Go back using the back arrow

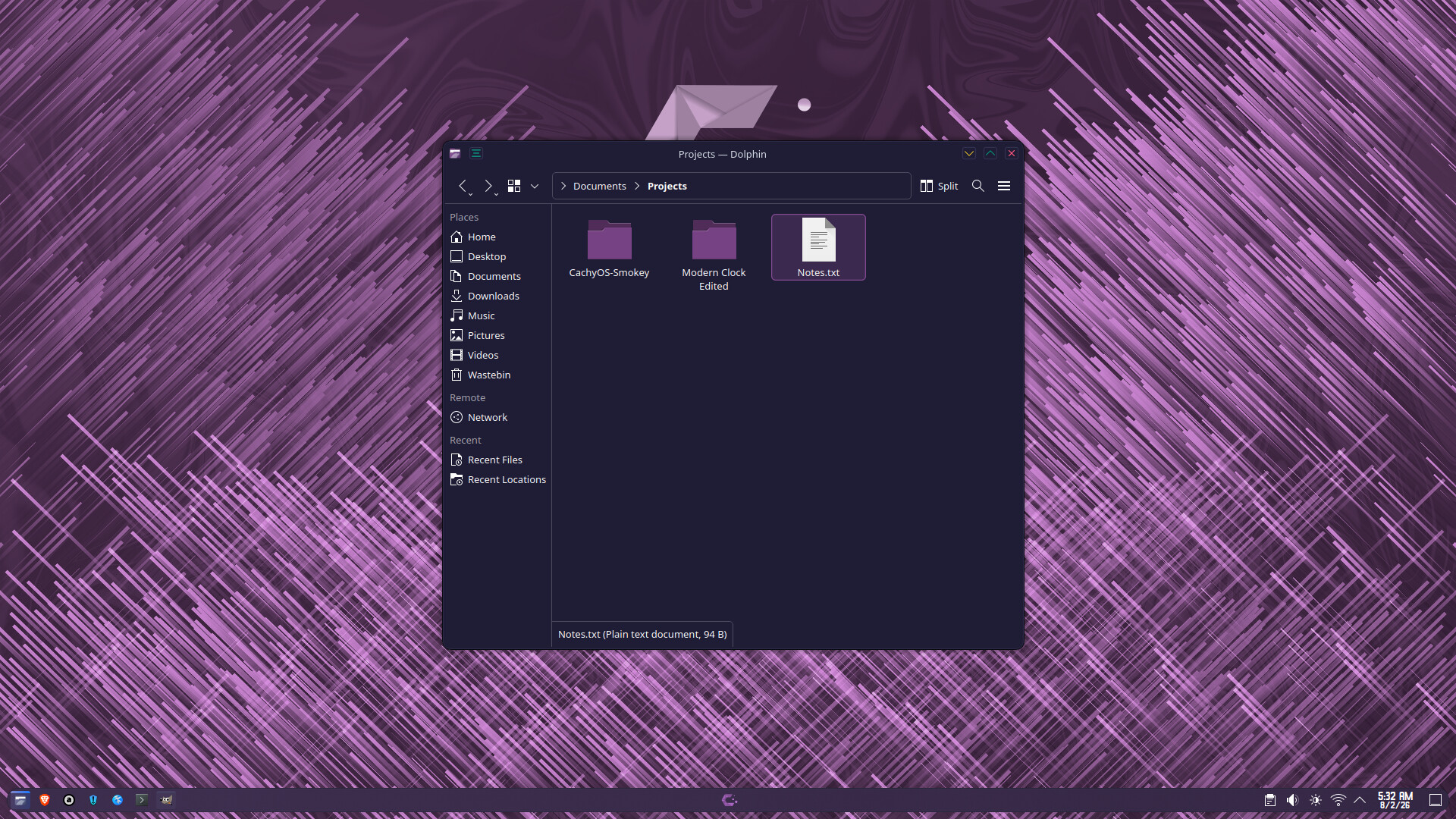click(x=462, y=186)
